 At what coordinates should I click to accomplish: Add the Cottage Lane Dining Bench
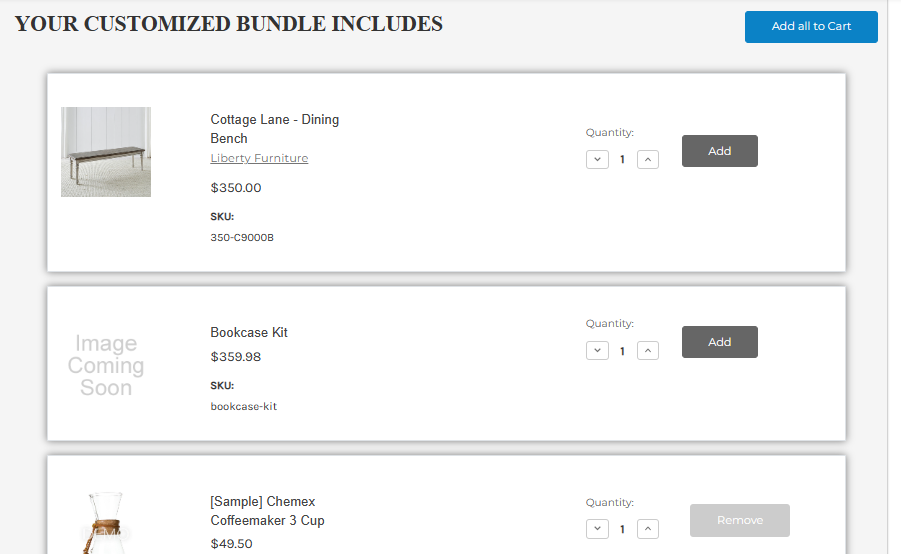pyautogui.click(x=719, y=151)
